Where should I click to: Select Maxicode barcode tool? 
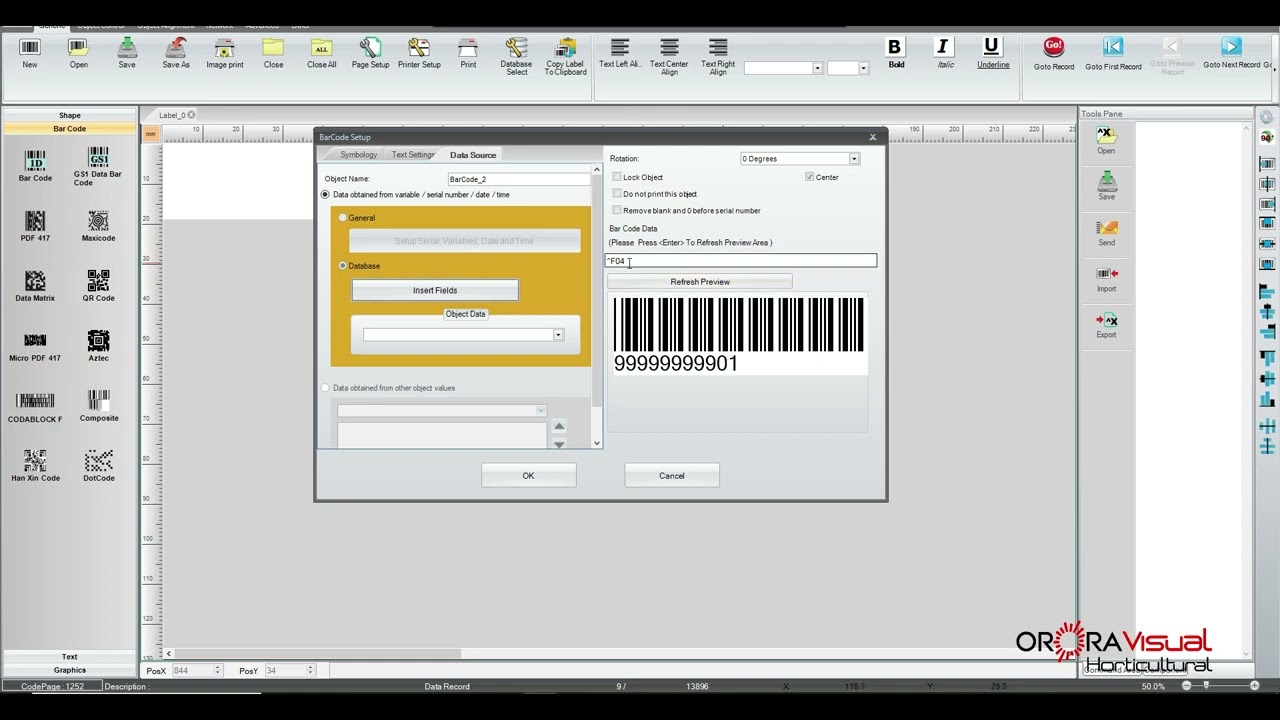98,226
